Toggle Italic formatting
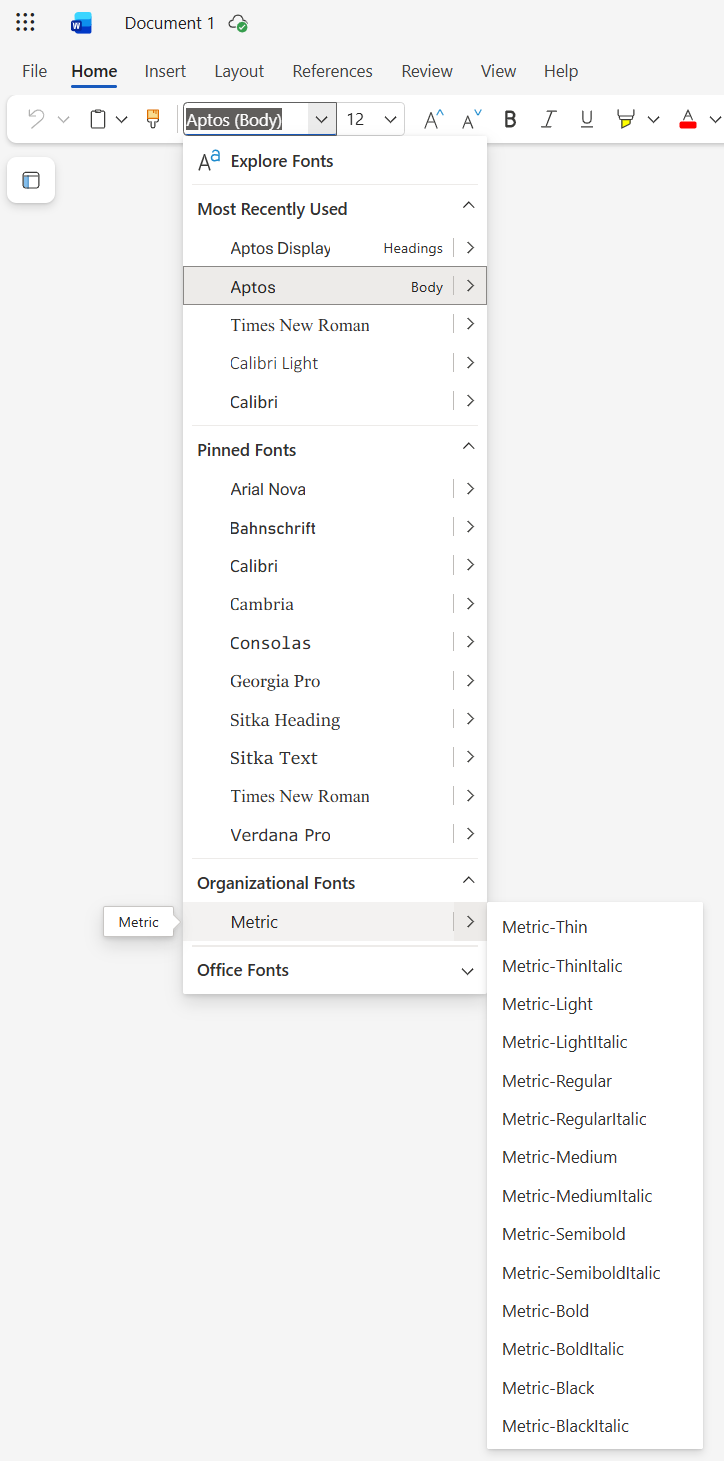Viewport: 724px width, 1461px height. pyautogui.click(x=548, y=119)
